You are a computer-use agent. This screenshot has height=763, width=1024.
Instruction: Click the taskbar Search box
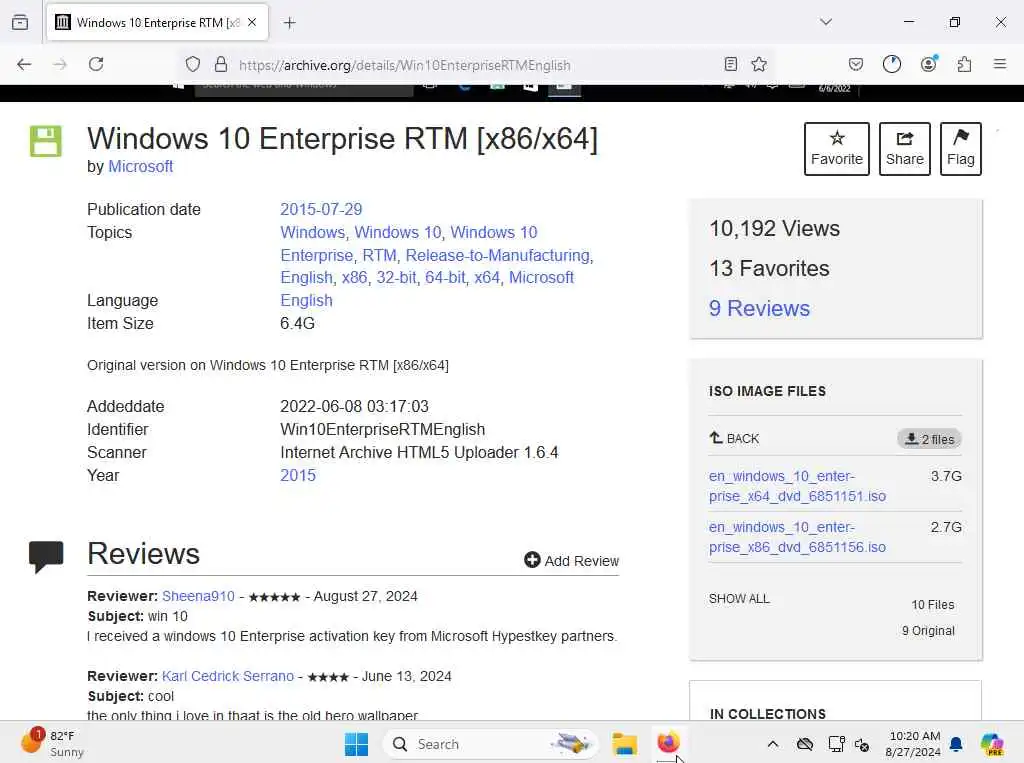tap(492, 744)
